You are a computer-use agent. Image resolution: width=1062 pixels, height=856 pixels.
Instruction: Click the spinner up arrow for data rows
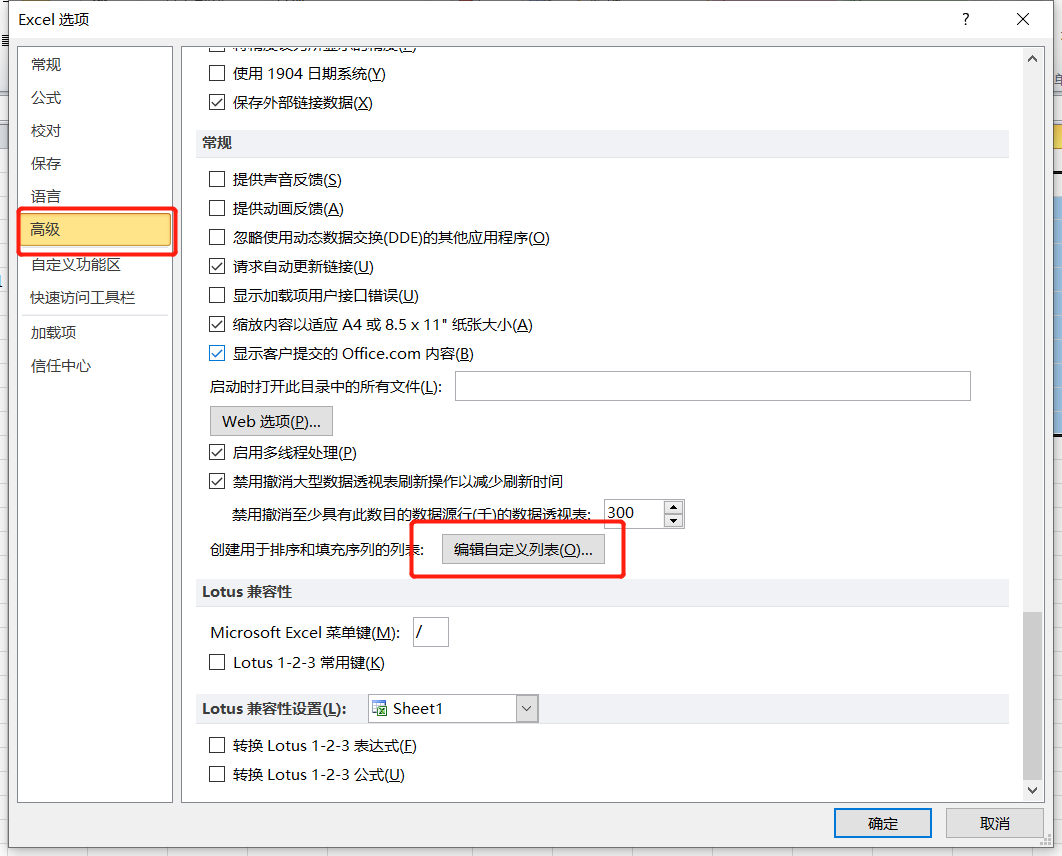pyautogui.click(x=673, y=507)
